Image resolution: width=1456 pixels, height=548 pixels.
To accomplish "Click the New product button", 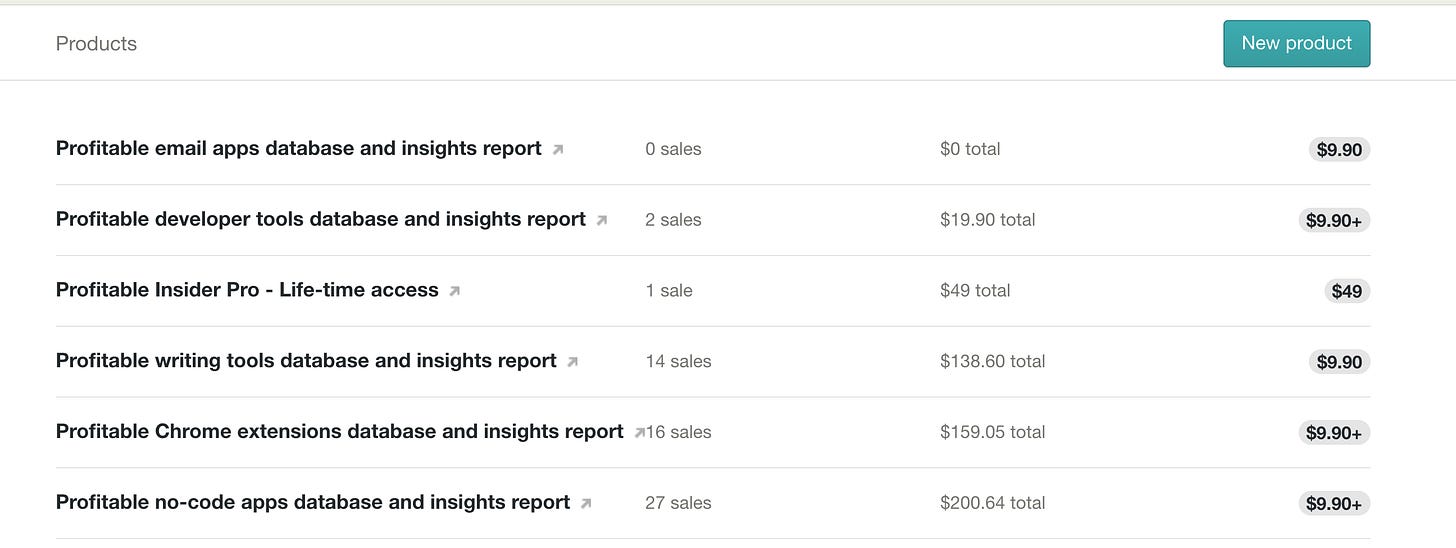I will click(1296, 44).
